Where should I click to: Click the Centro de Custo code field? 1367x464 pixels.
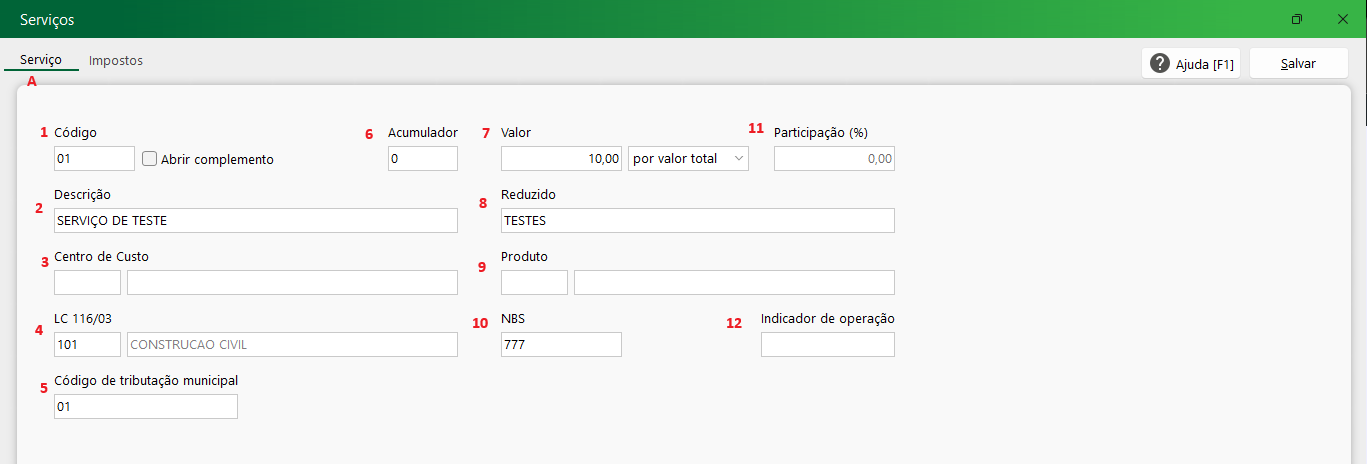(x=87, y=282)
